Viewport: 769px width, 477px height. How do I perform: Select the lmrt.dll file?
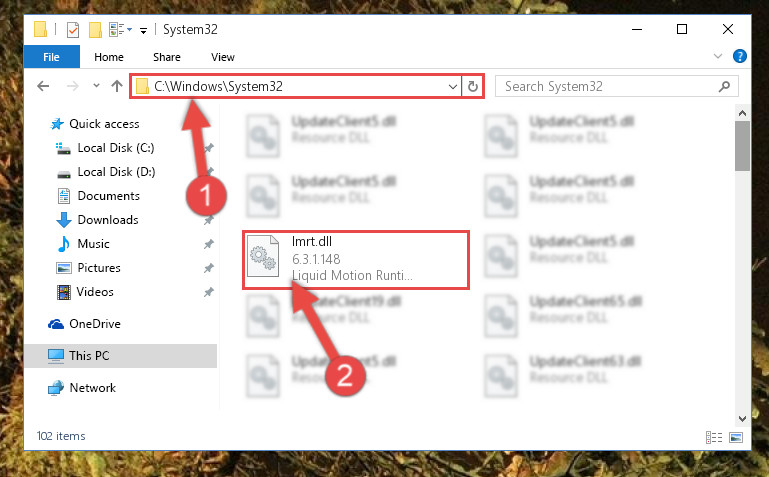(356, 260)
